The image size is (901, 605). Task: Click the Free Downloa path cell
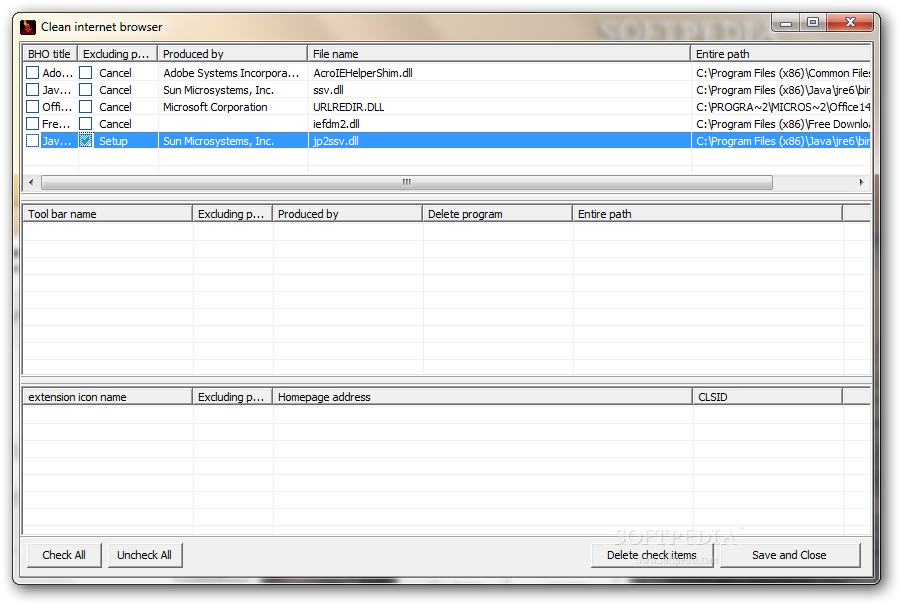pyautogui.click(x=781, y=124)
